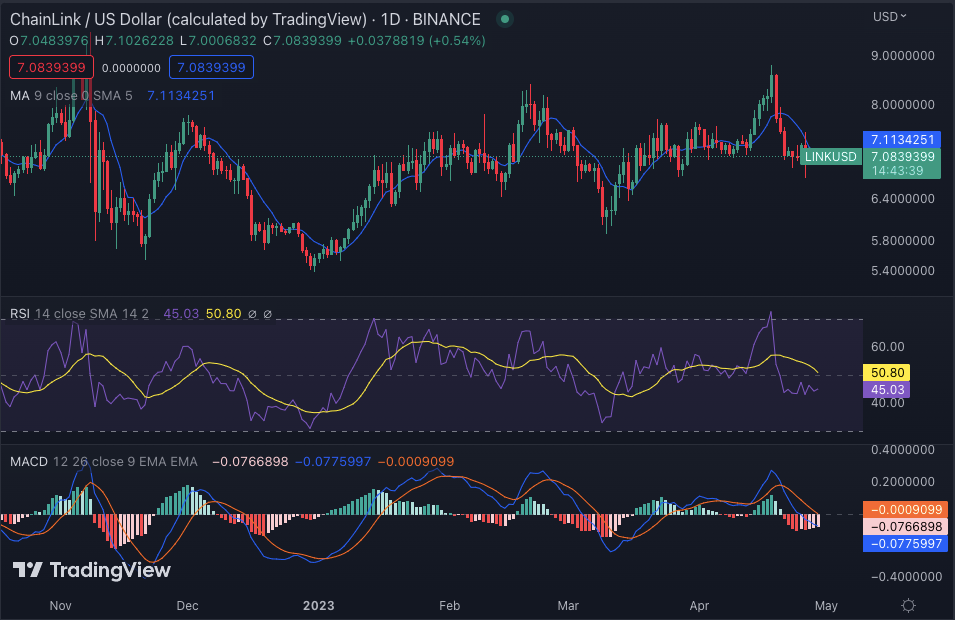Click the blue buy price 7.0839399 box

click(211, 68)
